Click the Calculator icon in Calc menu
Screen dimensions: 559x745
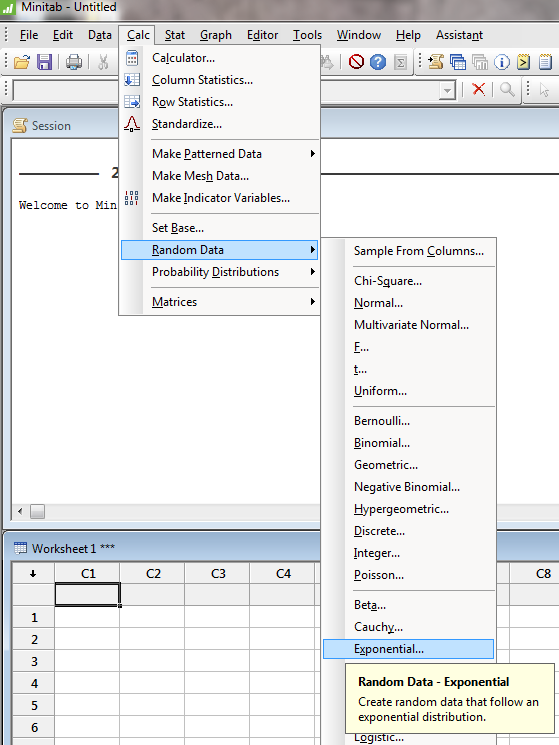132,58
